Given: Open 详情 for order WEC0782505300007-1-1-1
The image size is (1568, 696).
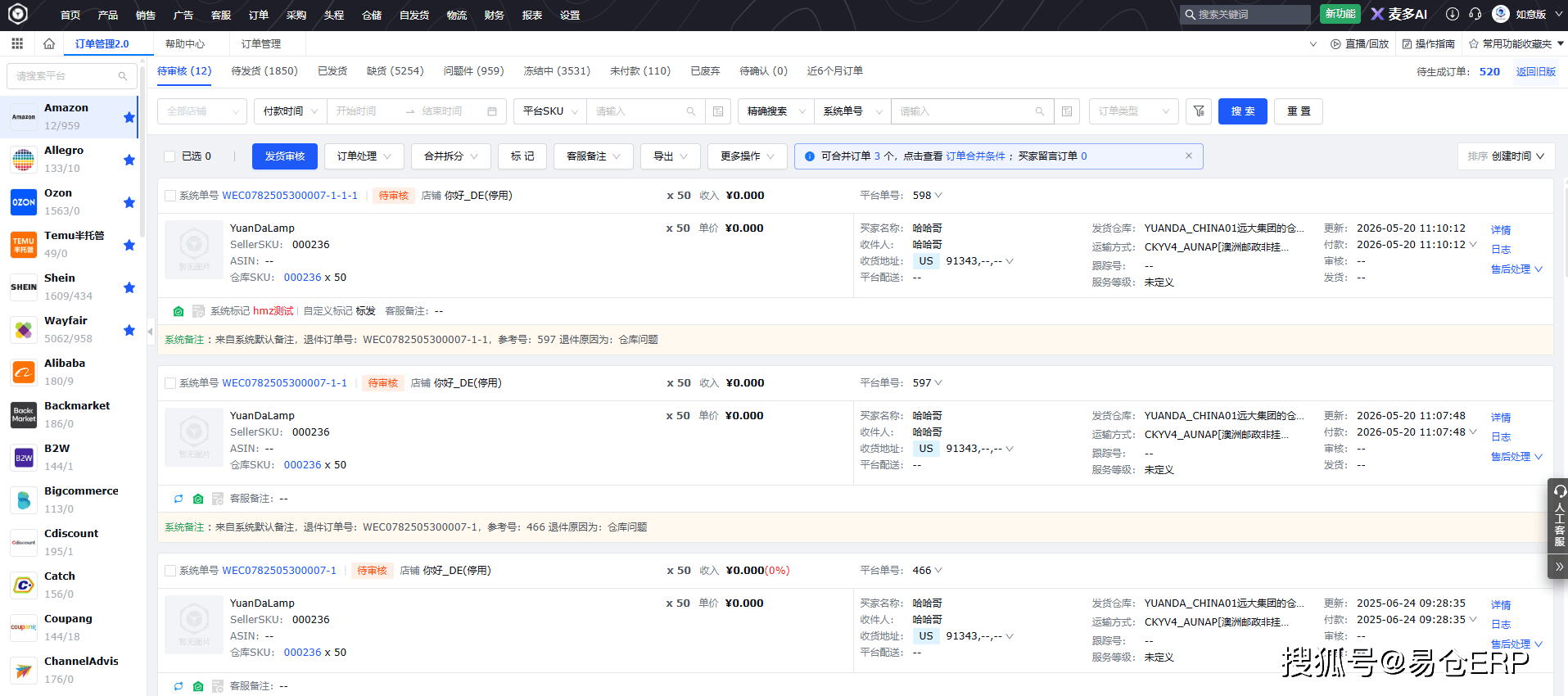Looking at the screenshot, I should point(1501,230).
